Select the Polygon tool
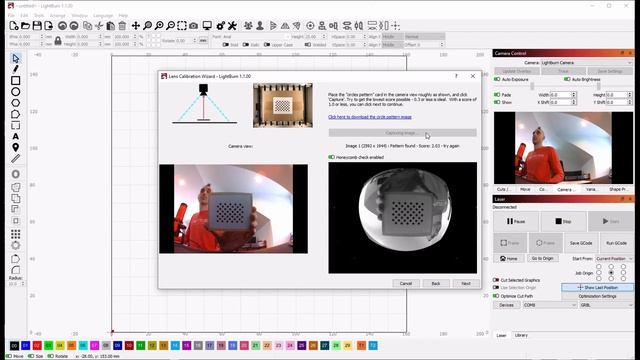Viewport: 640px width, 360px height. (16, 103)
